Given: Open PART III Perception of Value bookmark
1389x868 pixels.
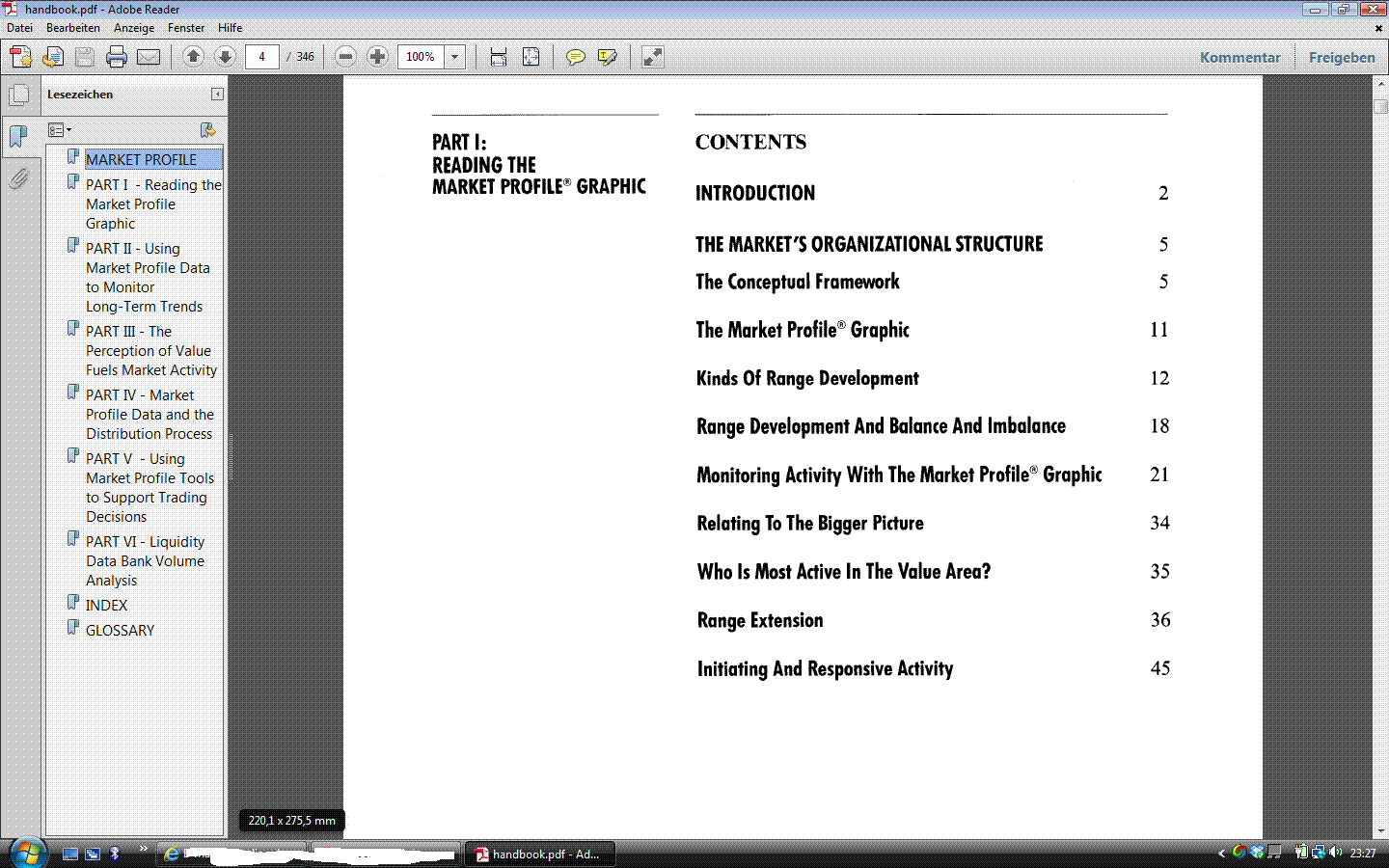Looking at the screenshot, I should (151, 351).
